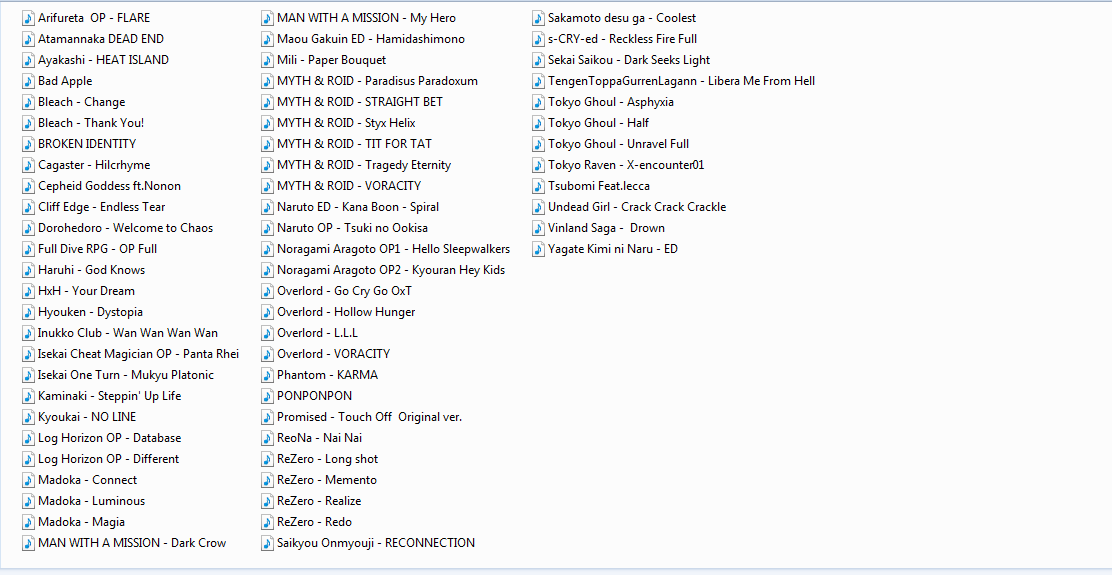The image size is (1112, 575).
Task: Select Cepheid Goddess ft.Nonon
Action: [x=109, y=186]
